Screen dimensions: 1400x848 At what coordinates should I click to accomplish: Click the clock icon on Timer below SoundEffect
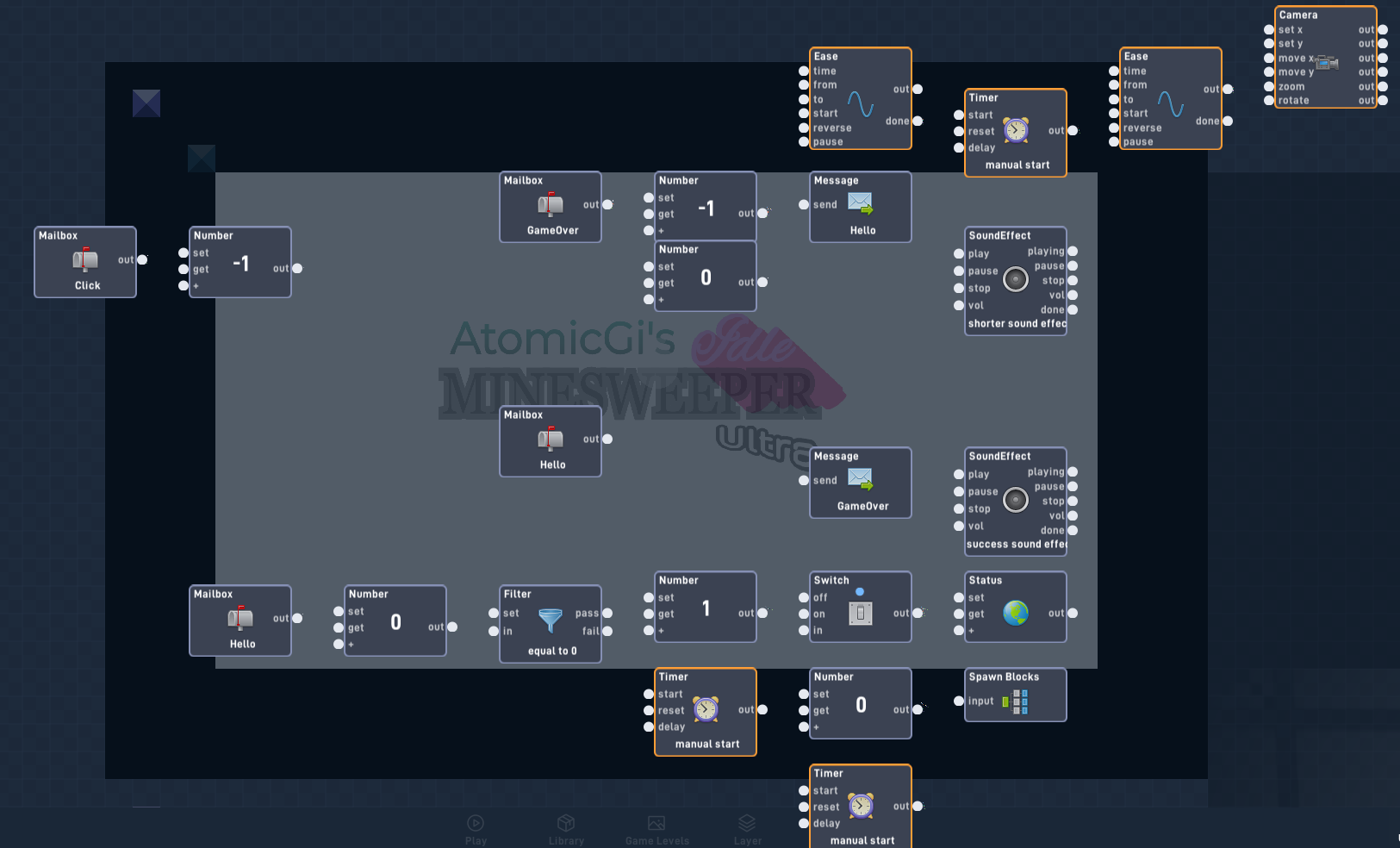[x=1016, y=130]
